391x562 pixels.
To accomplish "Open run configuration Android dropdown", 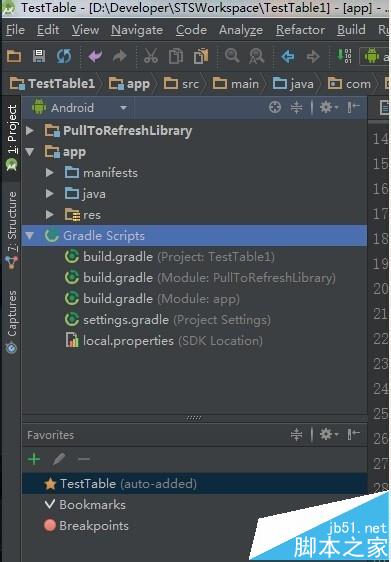I will (x=375, y=57).
